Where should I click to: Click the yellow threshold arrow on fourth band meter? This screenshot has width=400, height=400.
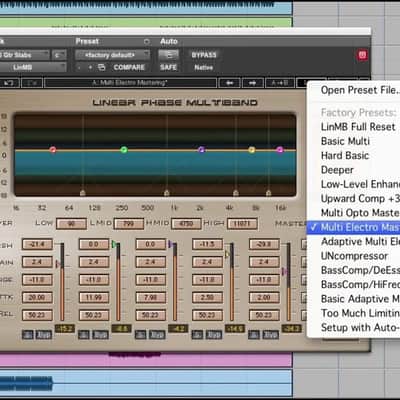pyautogui.click(x=227, y=255)
